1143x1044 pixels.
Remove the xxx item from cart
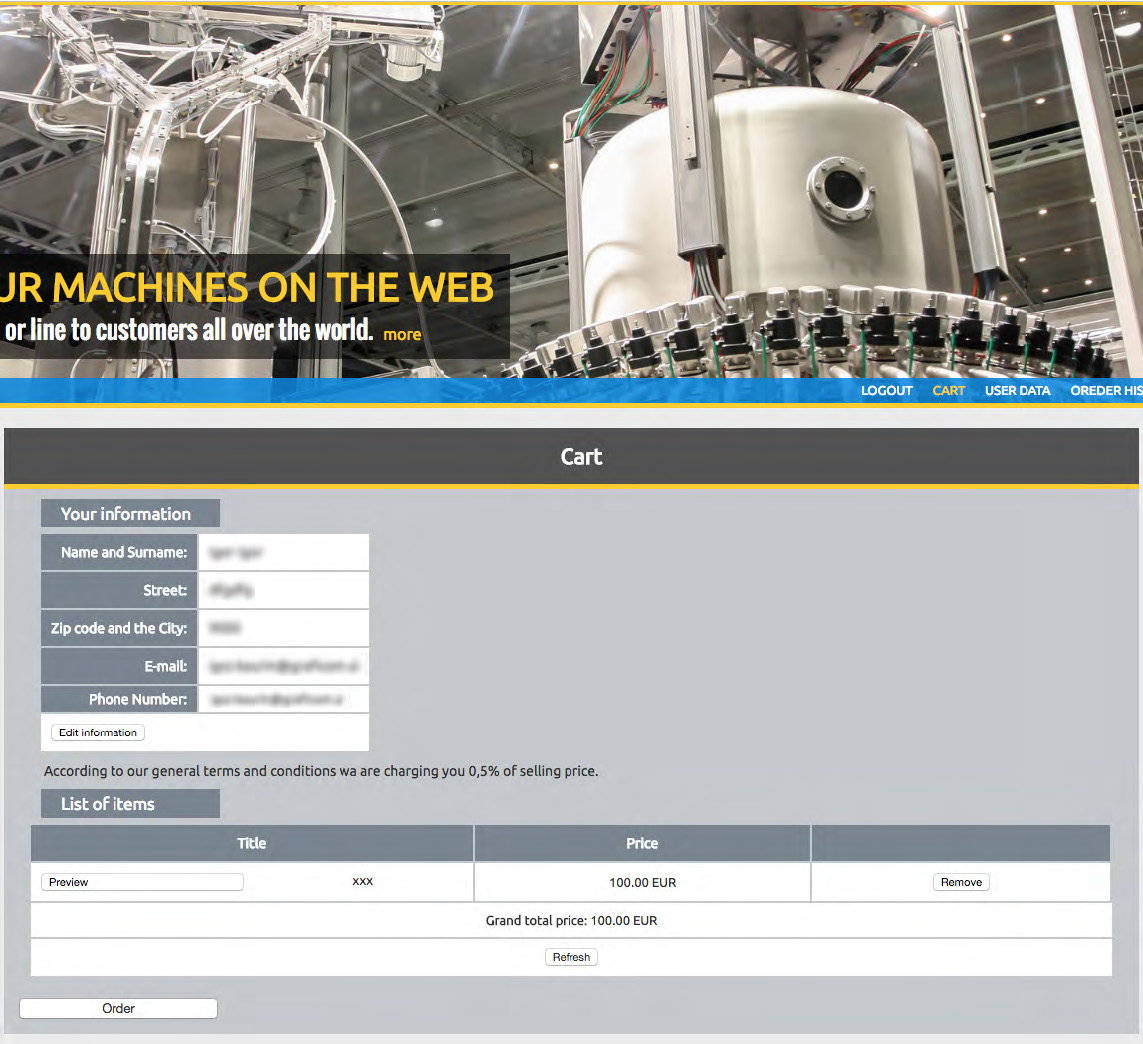click(x=961, y=882)
